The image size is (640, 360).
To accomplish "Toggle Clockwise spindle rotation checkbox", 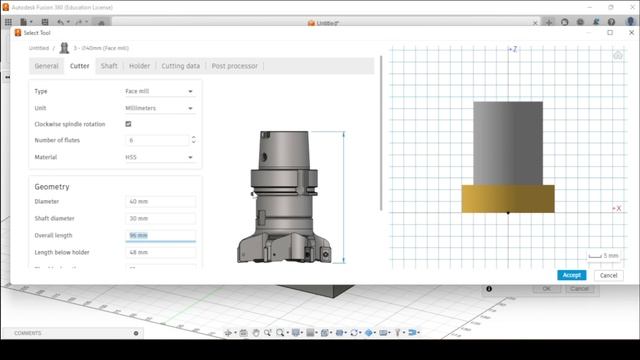I will [x=128, y=124].
